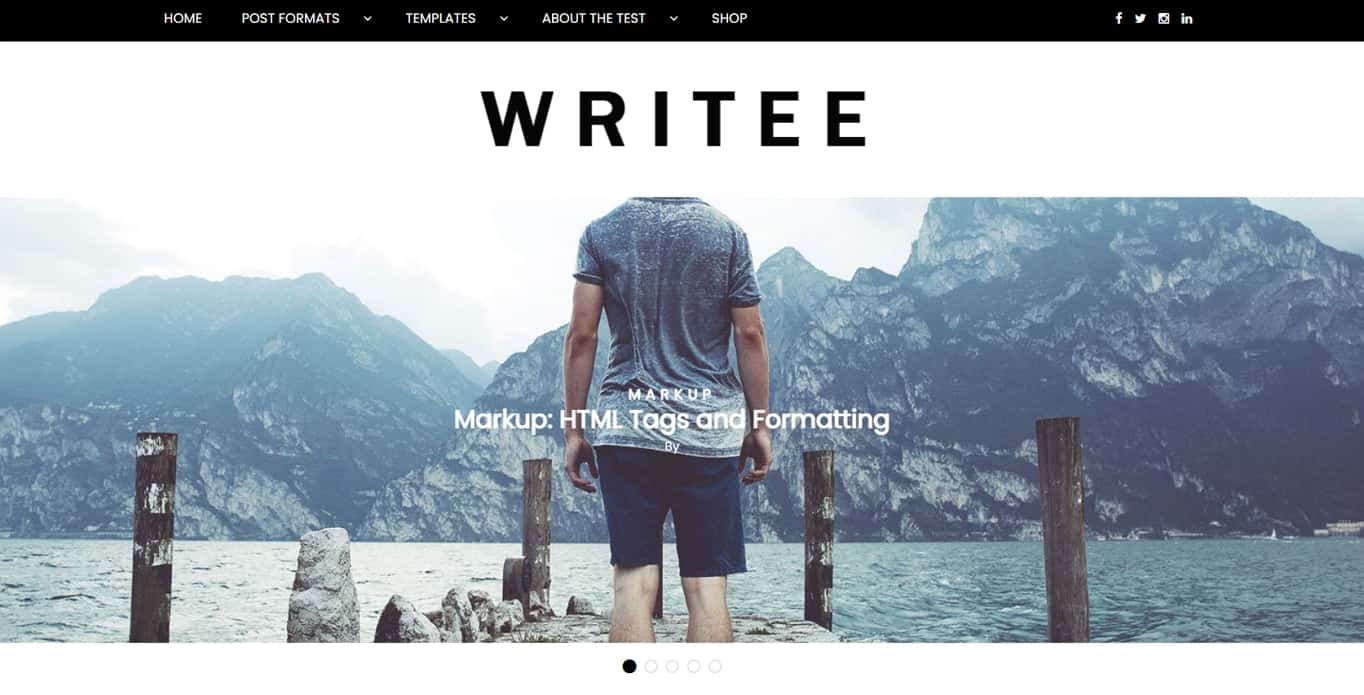The height and width of the screenshot is (695, 1364).
Task: Open the Facebook social icon
Action: 1118,18
